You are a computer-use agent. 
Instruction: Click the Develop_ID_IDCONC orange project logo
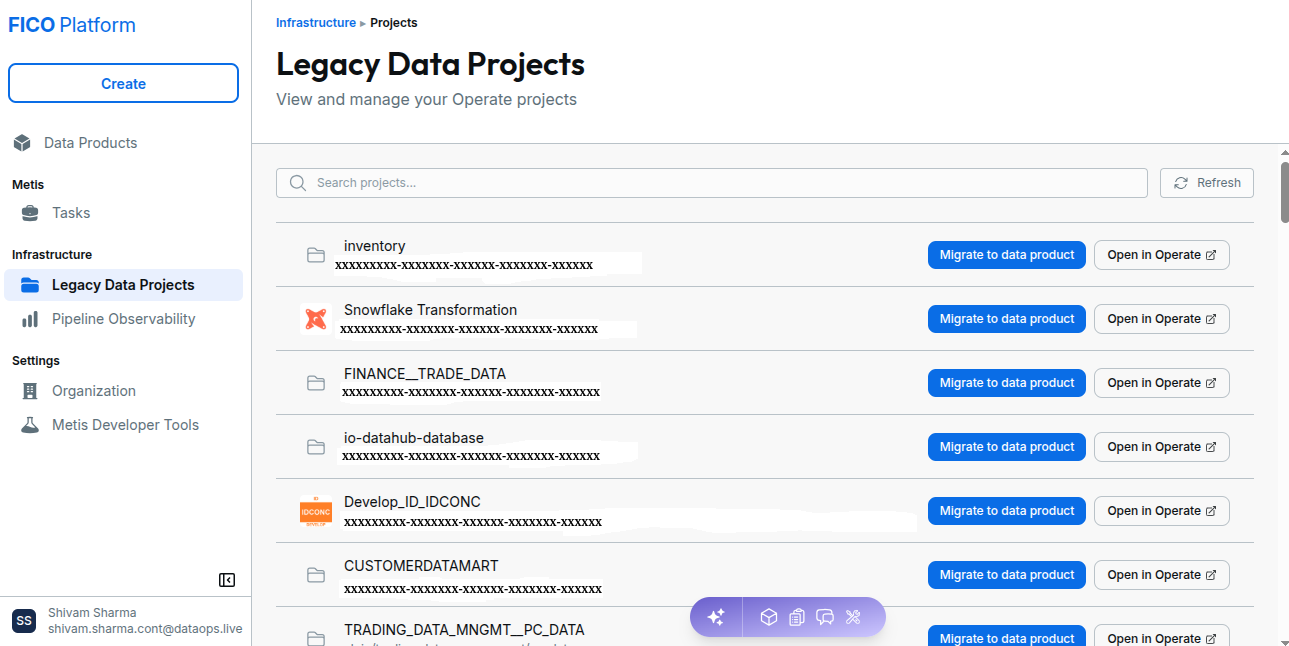(316, 511)
